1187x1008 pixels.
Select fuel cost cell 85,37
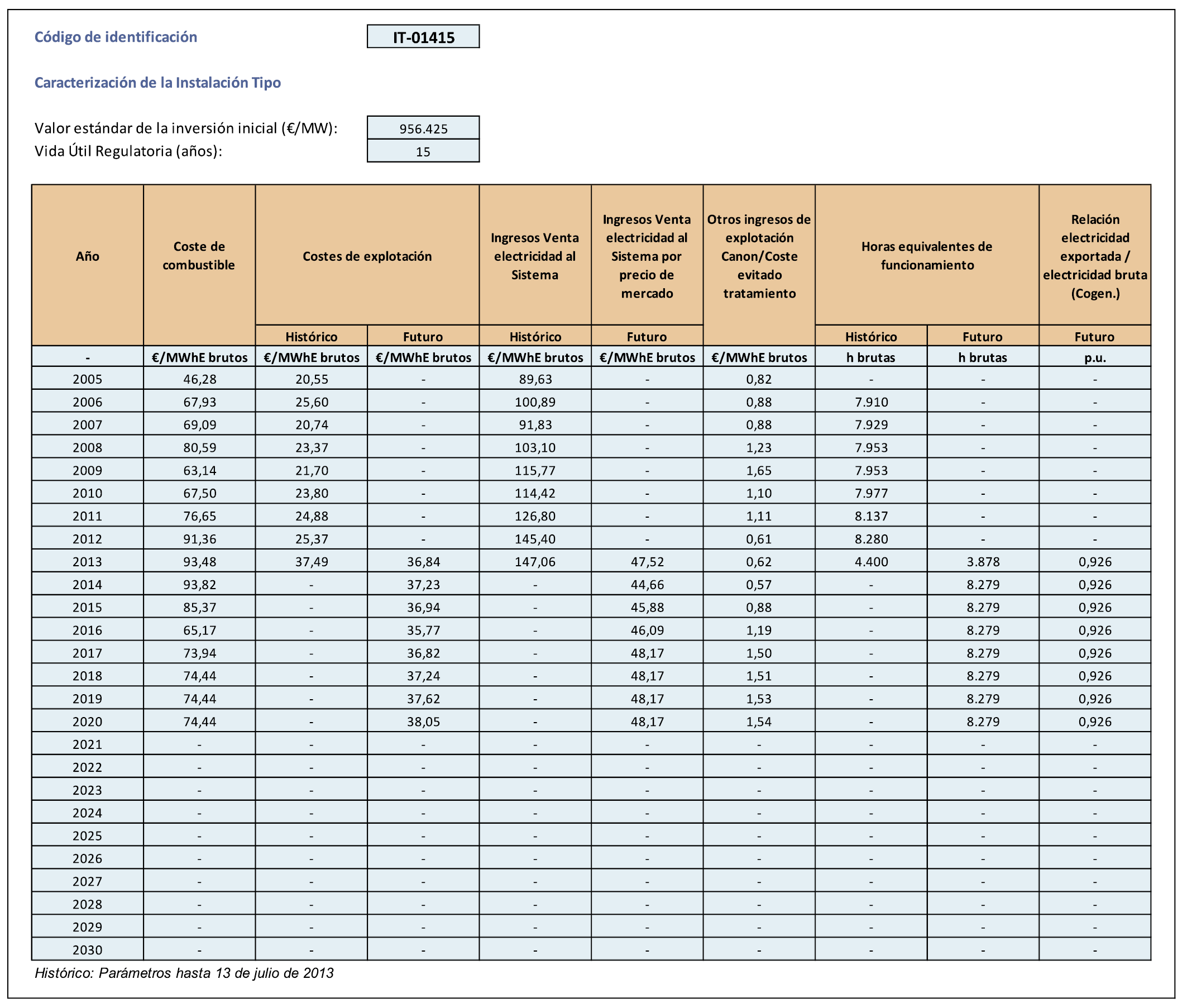tap(199, 608)
